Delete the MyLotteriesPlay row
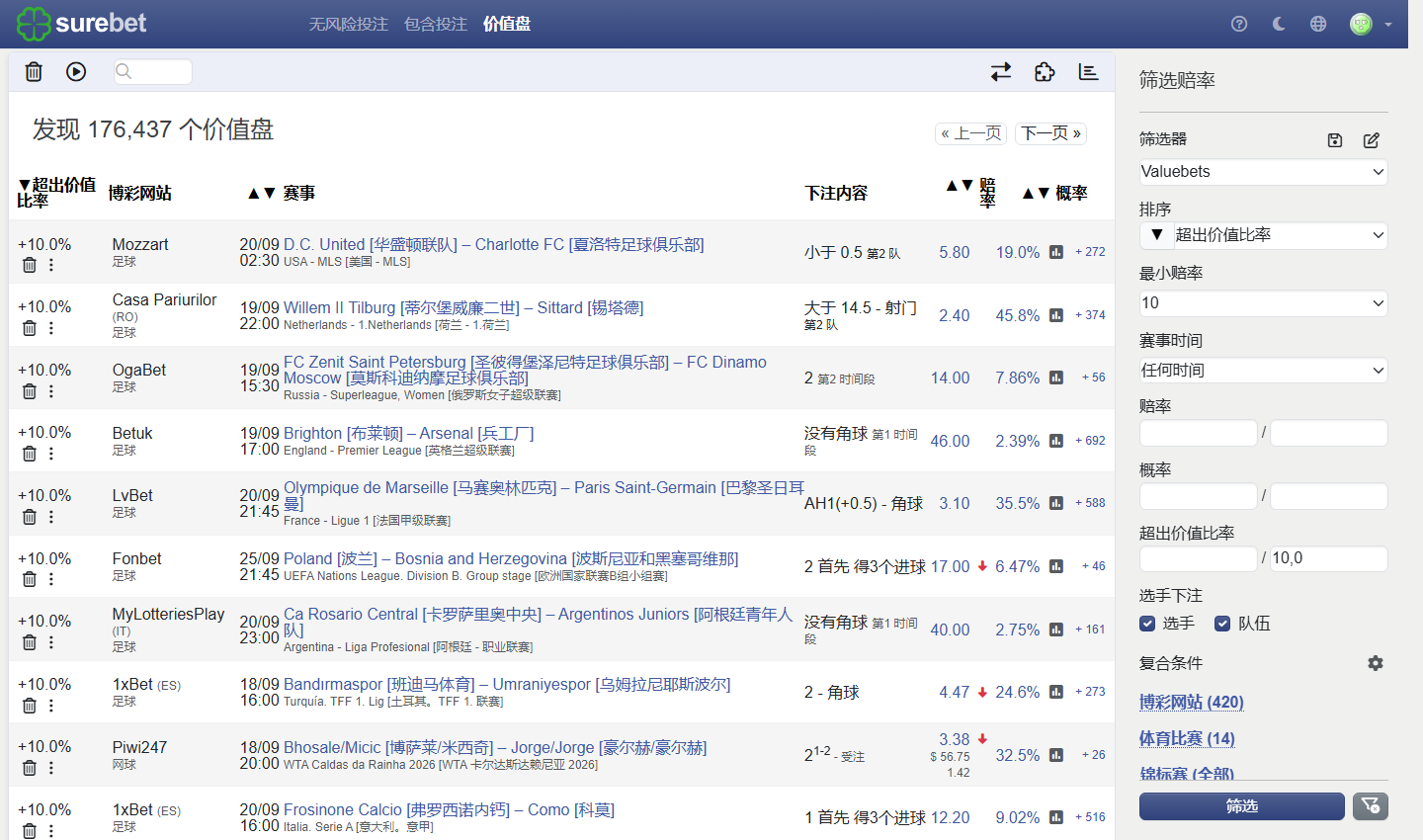 pos(30,642)
